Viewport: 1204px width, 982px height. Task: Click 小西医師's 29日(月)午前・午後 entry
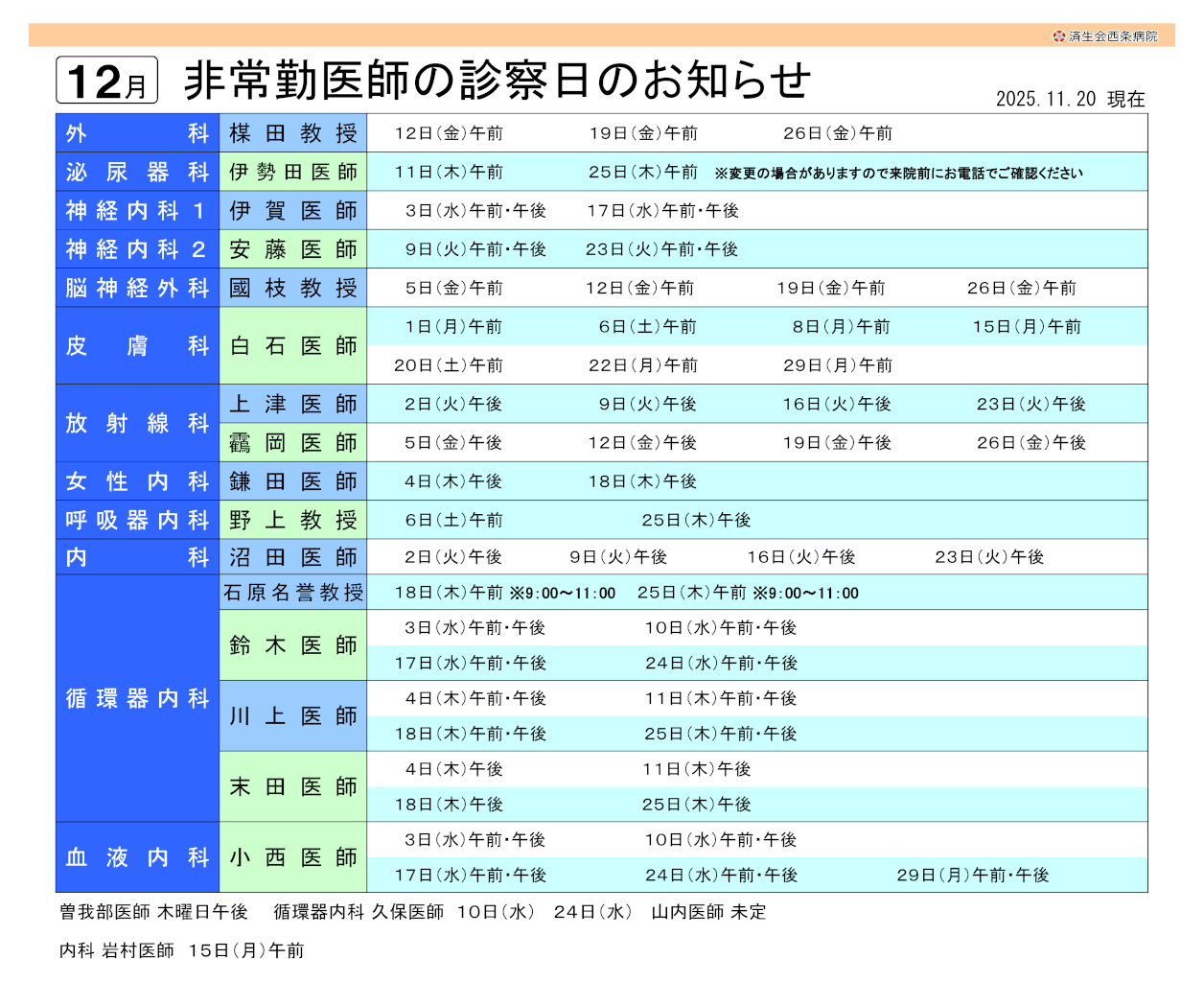(972, 875)
